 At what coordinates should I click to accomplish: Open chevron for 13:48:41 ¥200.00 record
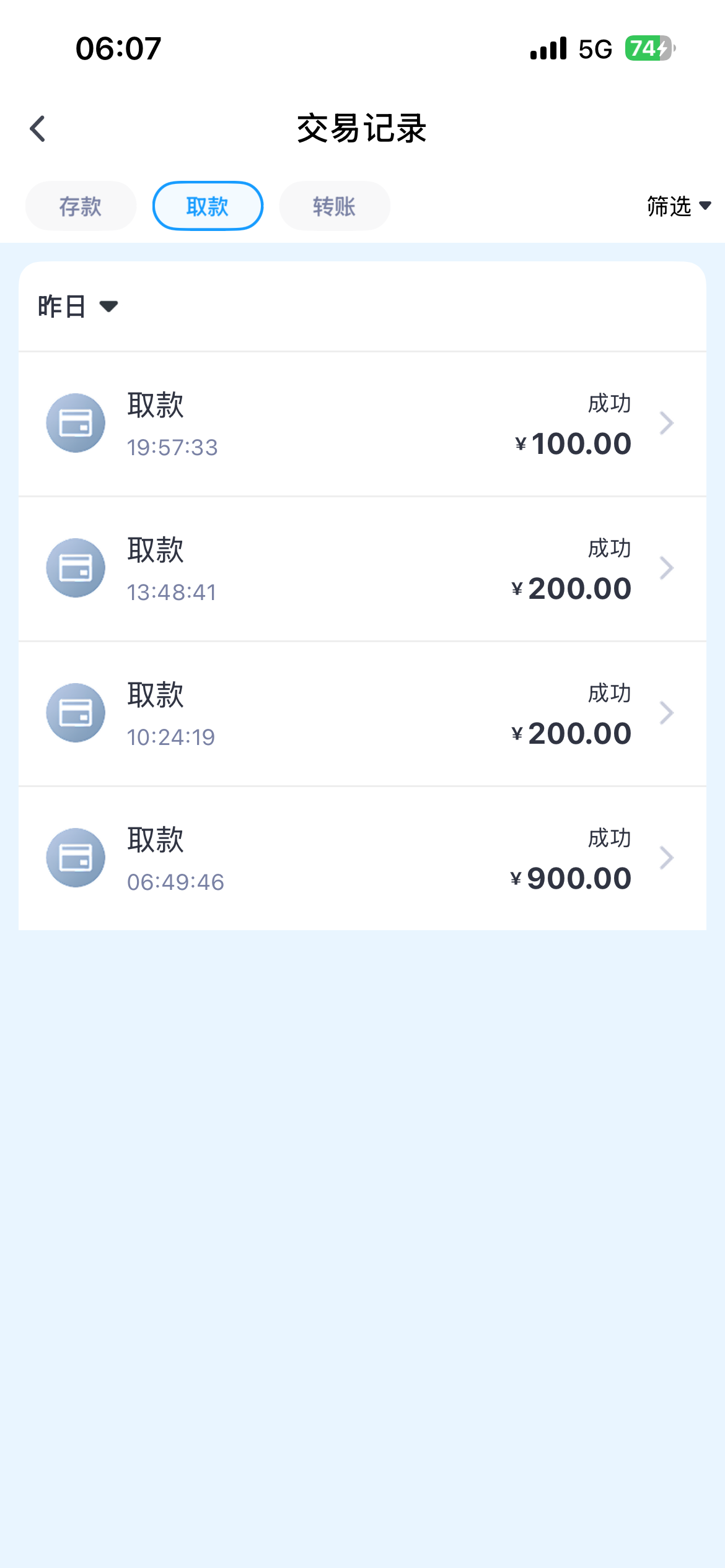pyautogui.click(x=667, y=568)
